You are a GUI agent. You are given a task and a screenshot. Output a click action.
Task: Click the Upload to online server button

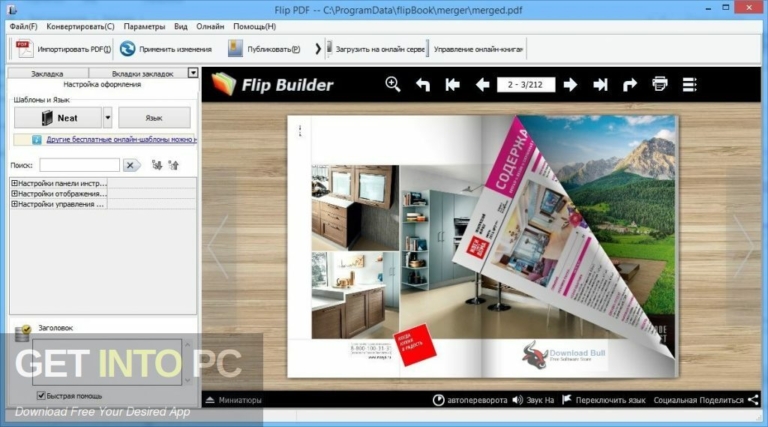point(376,49)
